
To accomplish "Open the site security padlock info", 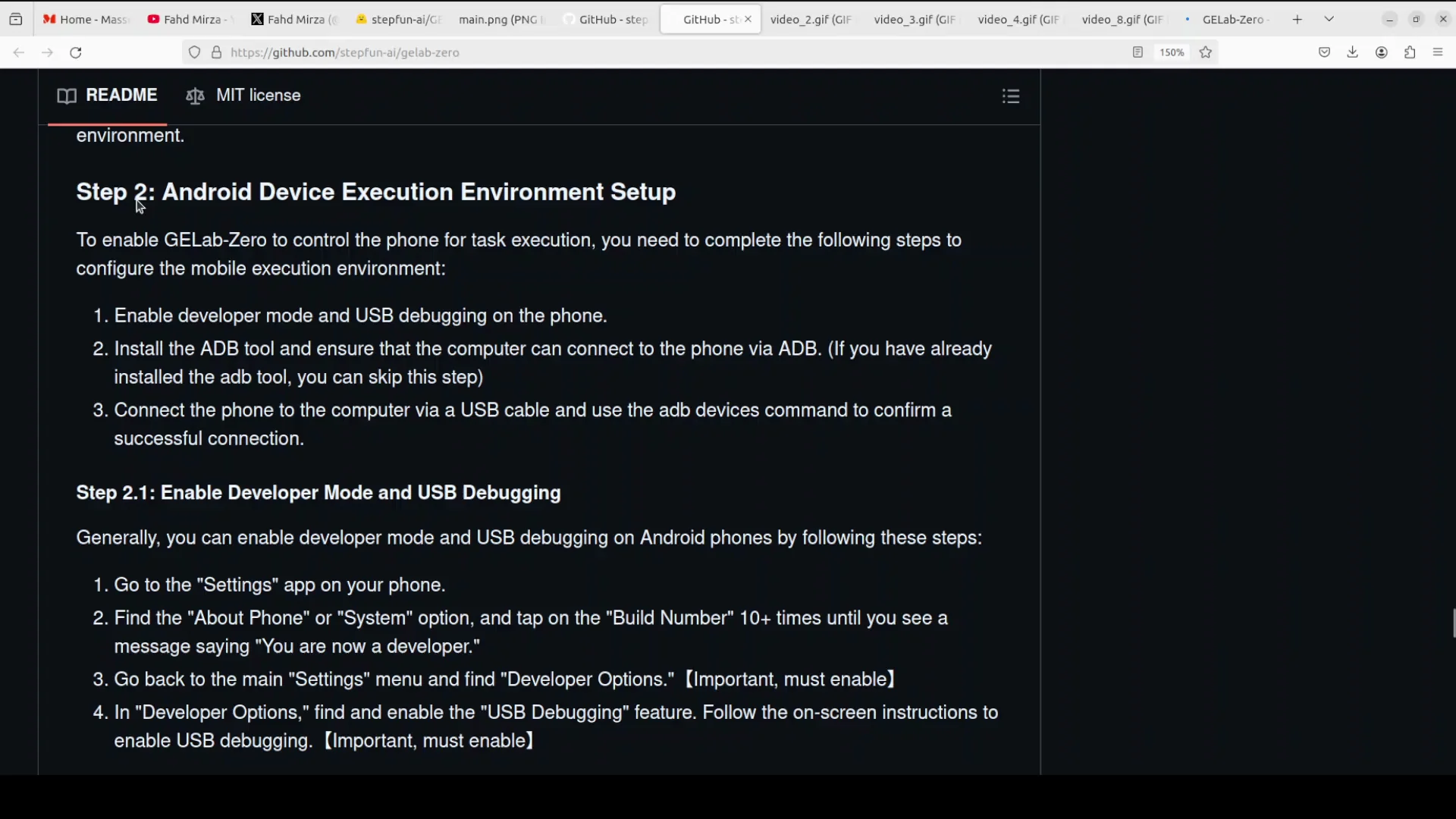I will pyautogui.click(x=217, y=52).
